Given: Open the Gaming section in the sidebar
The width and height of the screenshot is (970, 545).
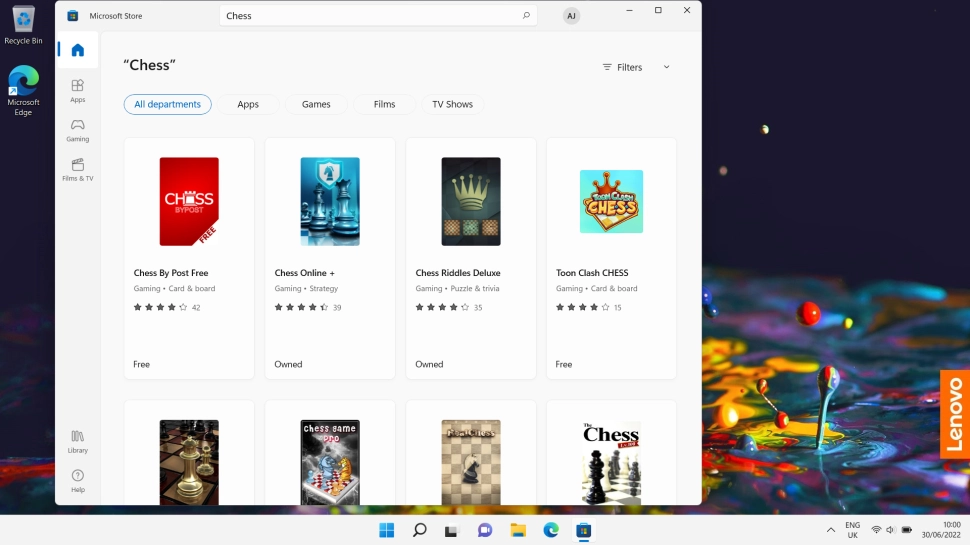Looking at the screenshot, I should [x=77, y=131].
